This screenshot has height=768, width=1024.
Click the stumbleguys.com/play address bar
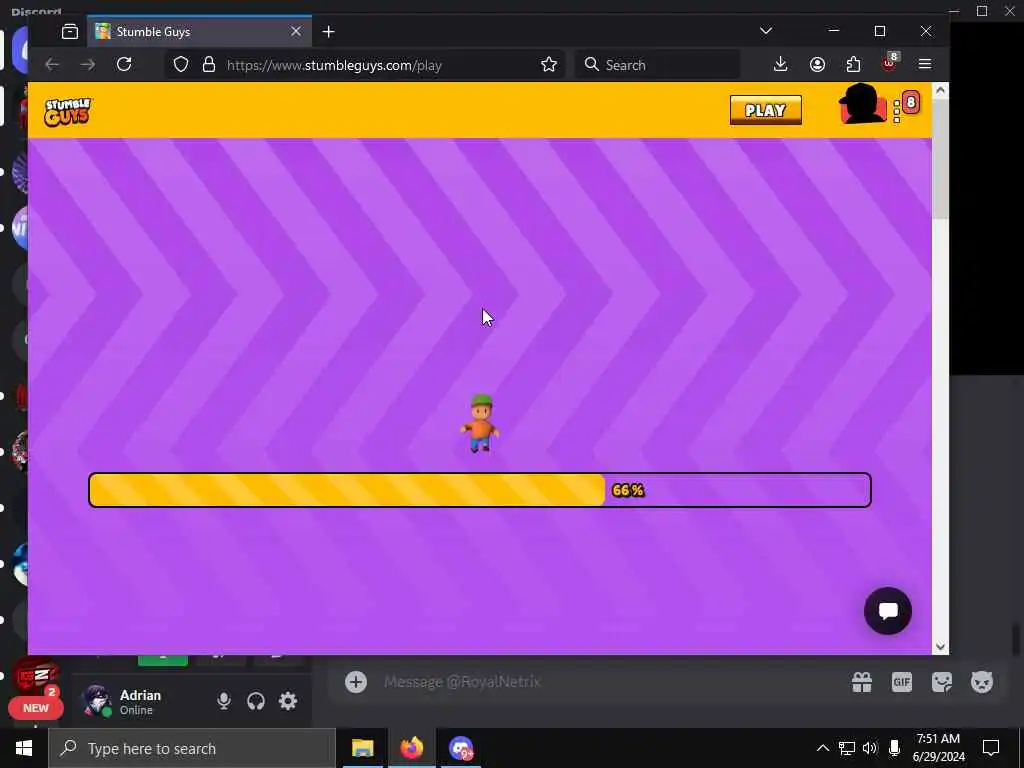[x=366, y=65]
